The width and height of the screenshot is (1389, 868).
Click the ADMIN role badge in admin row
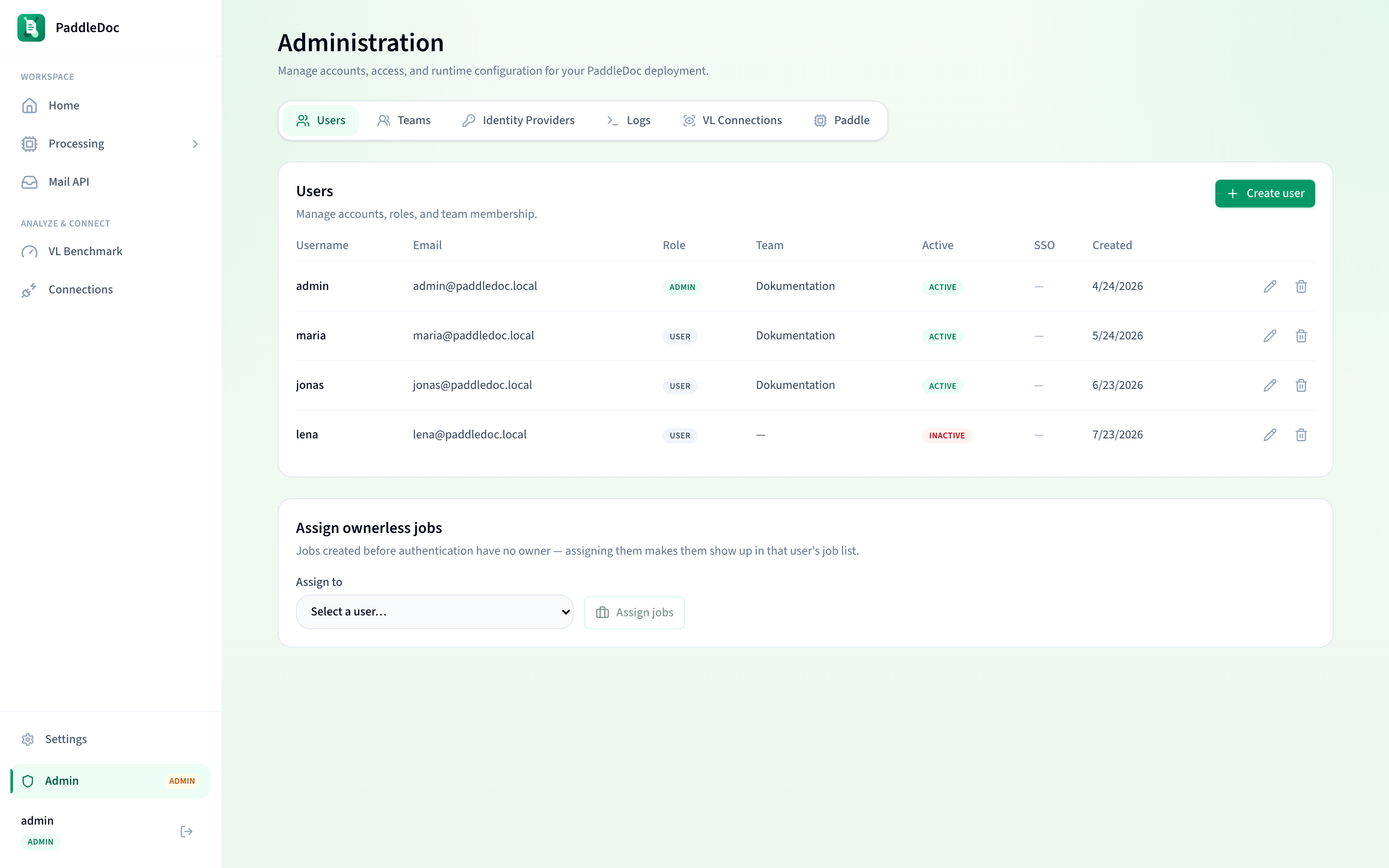tap(682, 287)
